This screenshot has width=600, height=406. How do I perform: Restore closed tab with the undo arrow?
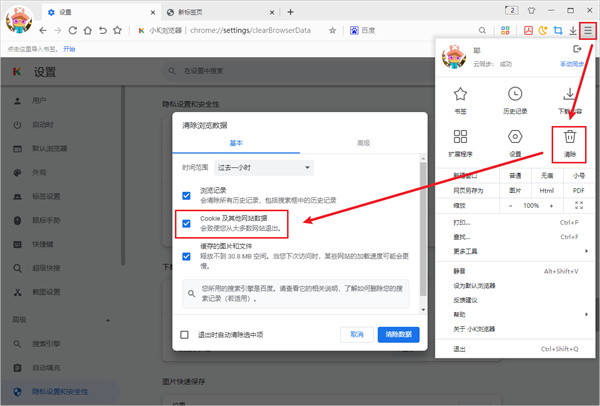103,31
